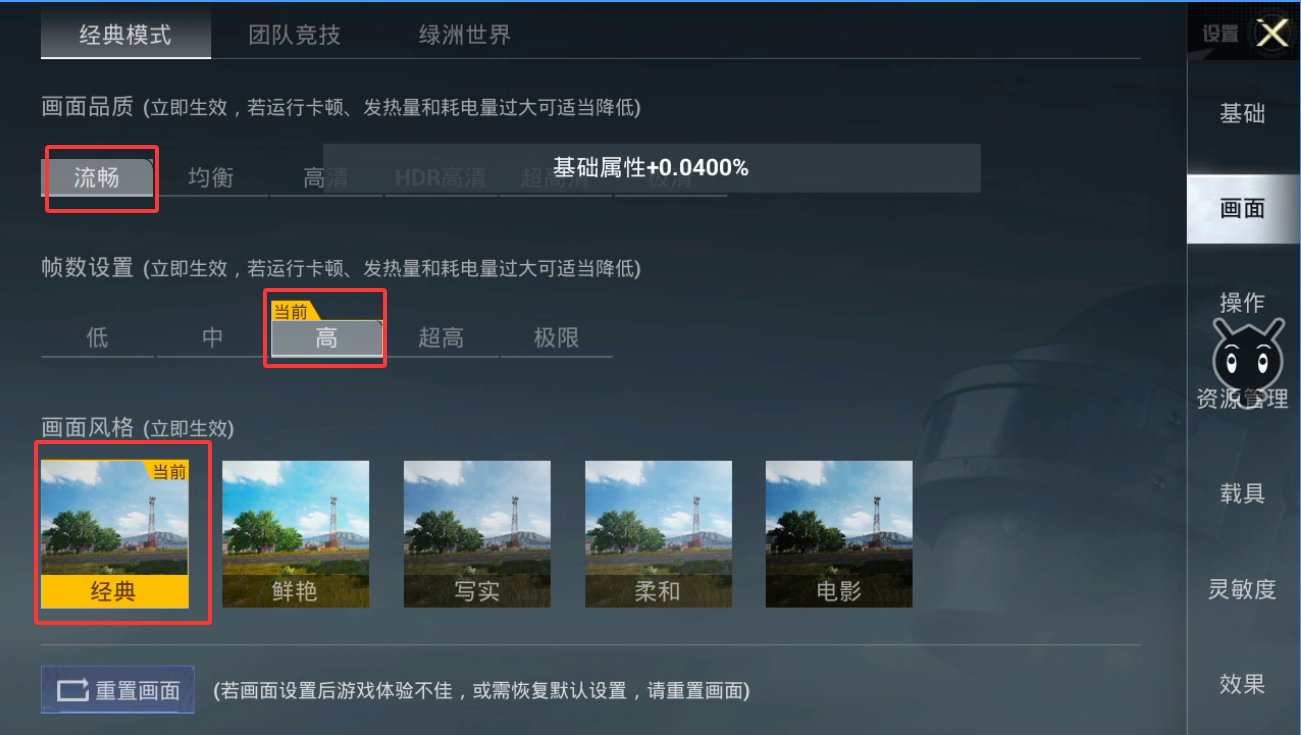Set frame rate to 超高
This screenshot has width=1301, height=735.
point(441,338)
